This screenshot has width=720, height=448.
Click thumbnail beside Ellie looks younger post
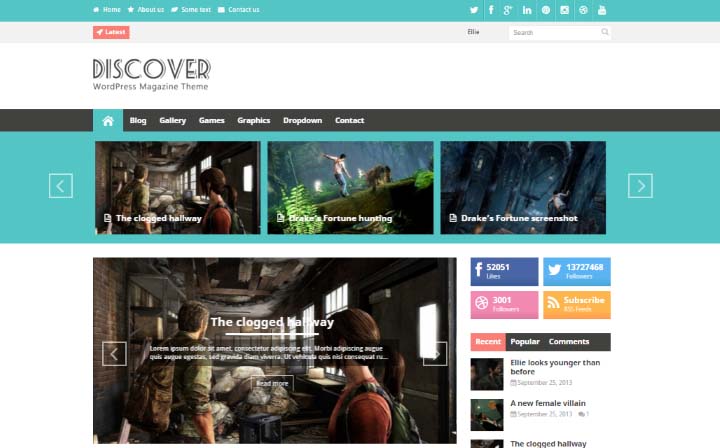pos(487,374)
